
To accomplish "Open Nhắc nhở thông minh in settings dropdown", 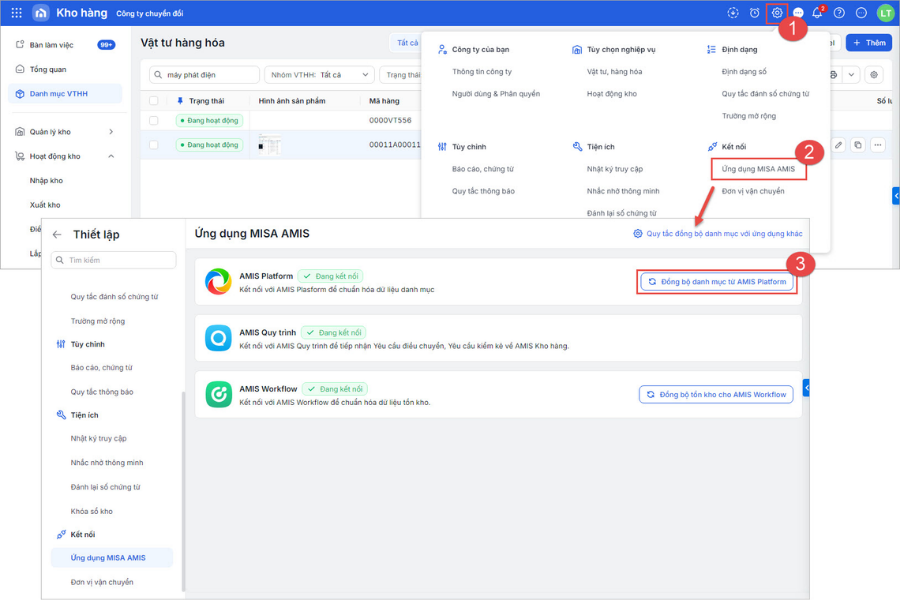I will pos(623,191).
